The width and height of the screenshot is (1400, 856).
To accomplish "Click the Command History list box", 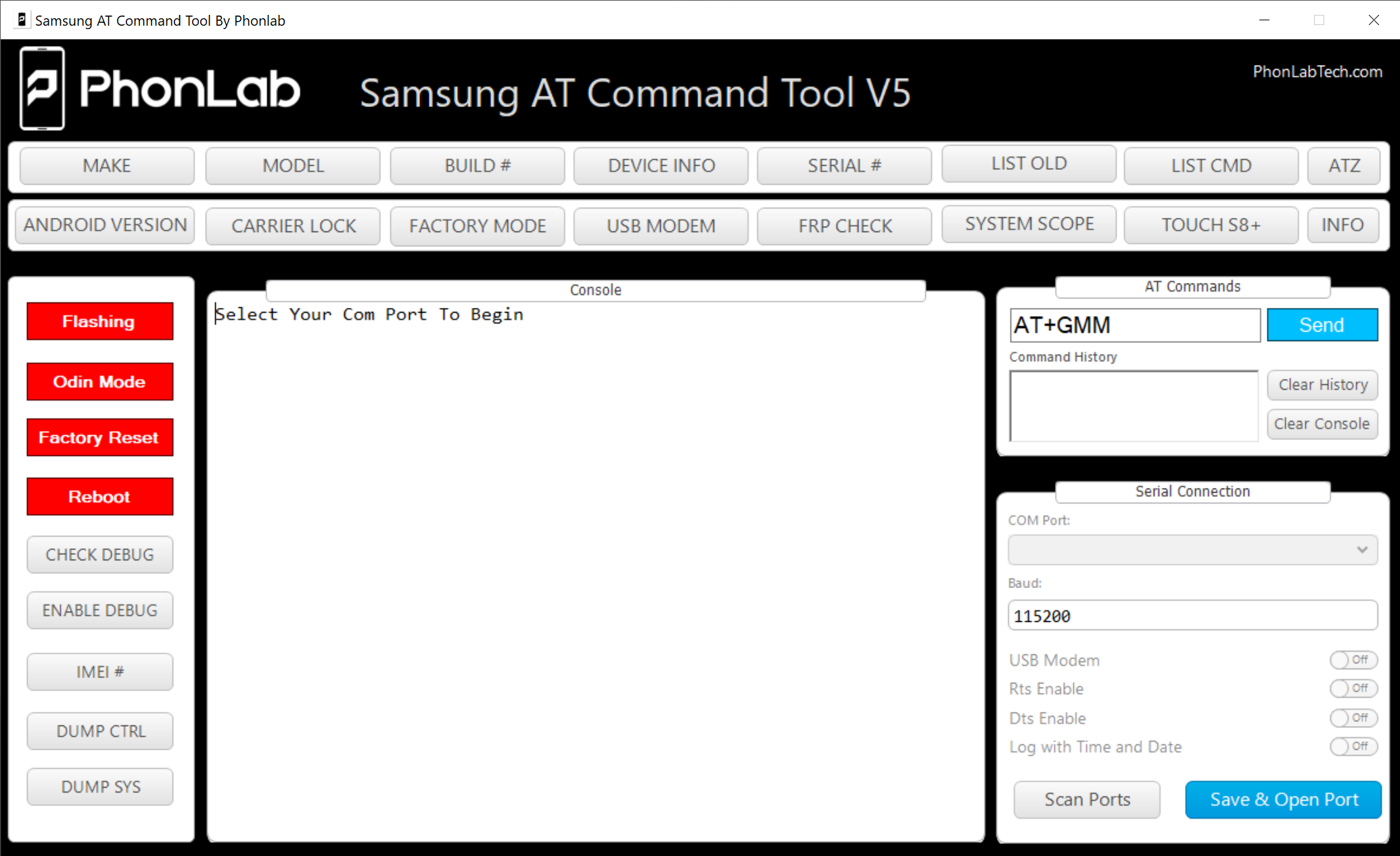I will click(1134, 406).
